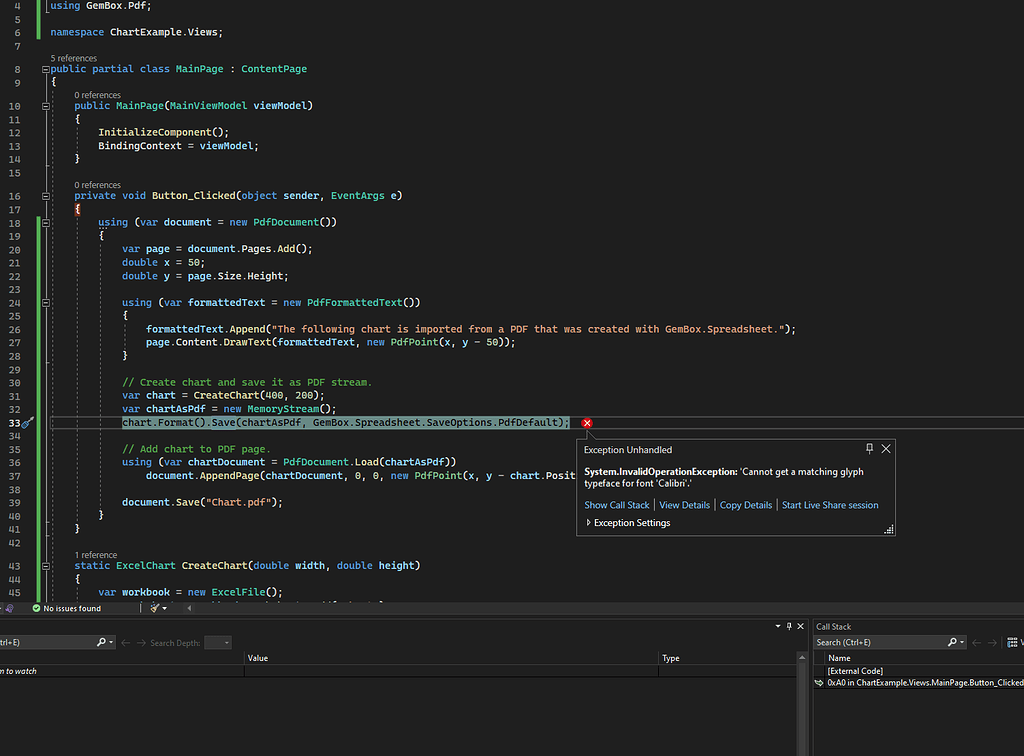Viewport: 1024px width, 756px height.
Task: Close the Exception Unhandled popup
Action: point(886,449)
